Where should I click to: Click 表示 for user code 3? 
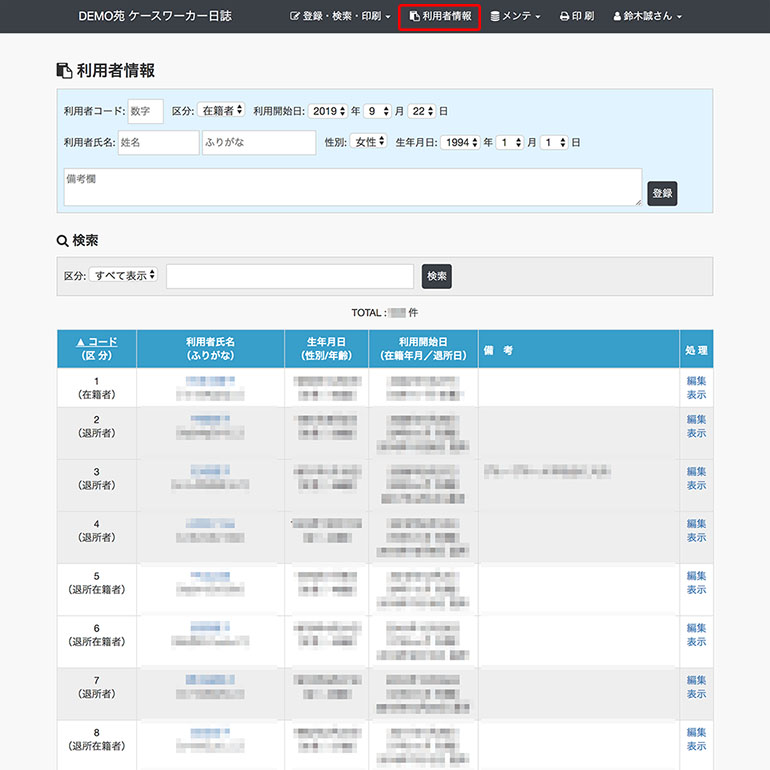[696, 485]
